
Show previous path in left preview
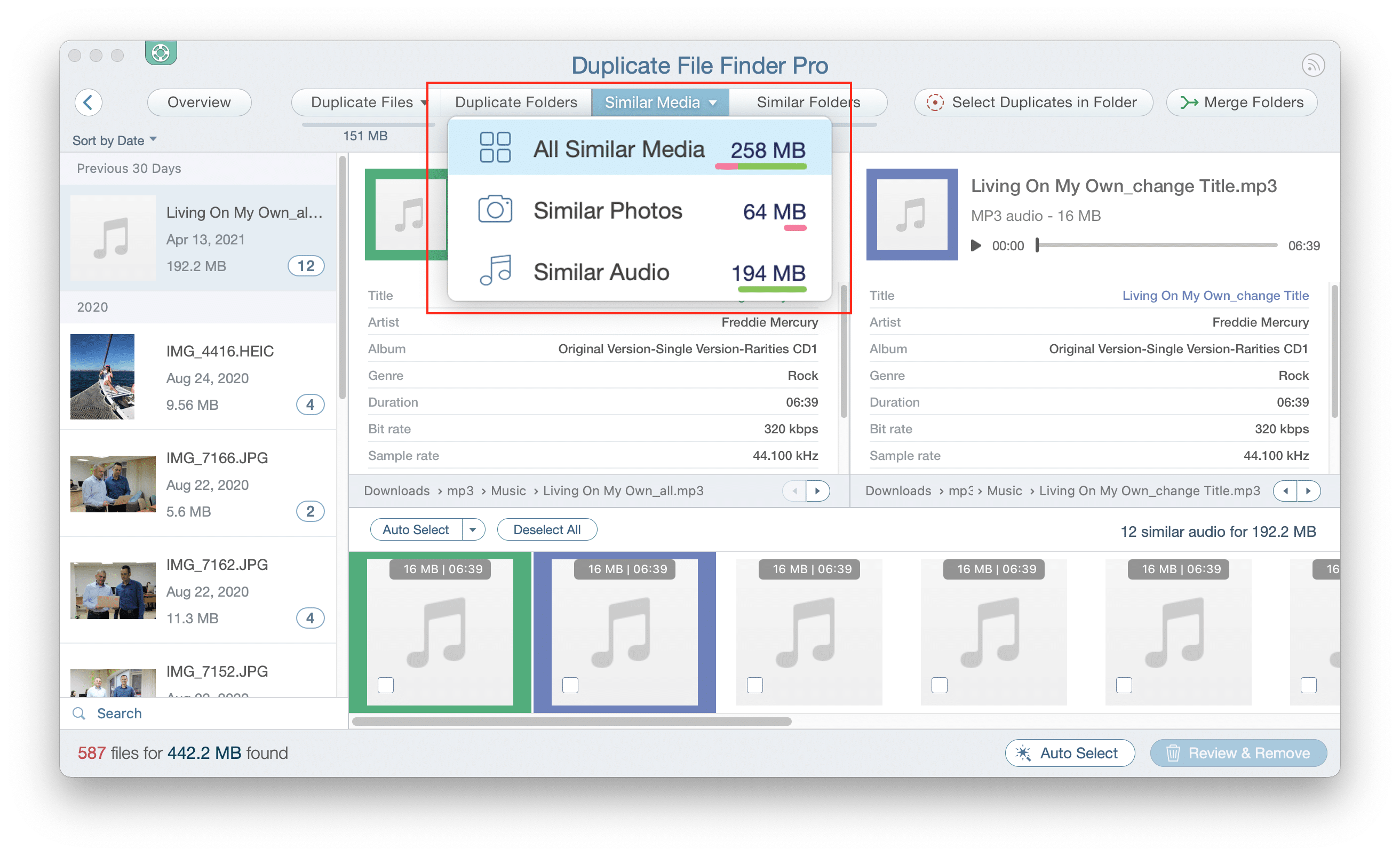click(794, 490)
